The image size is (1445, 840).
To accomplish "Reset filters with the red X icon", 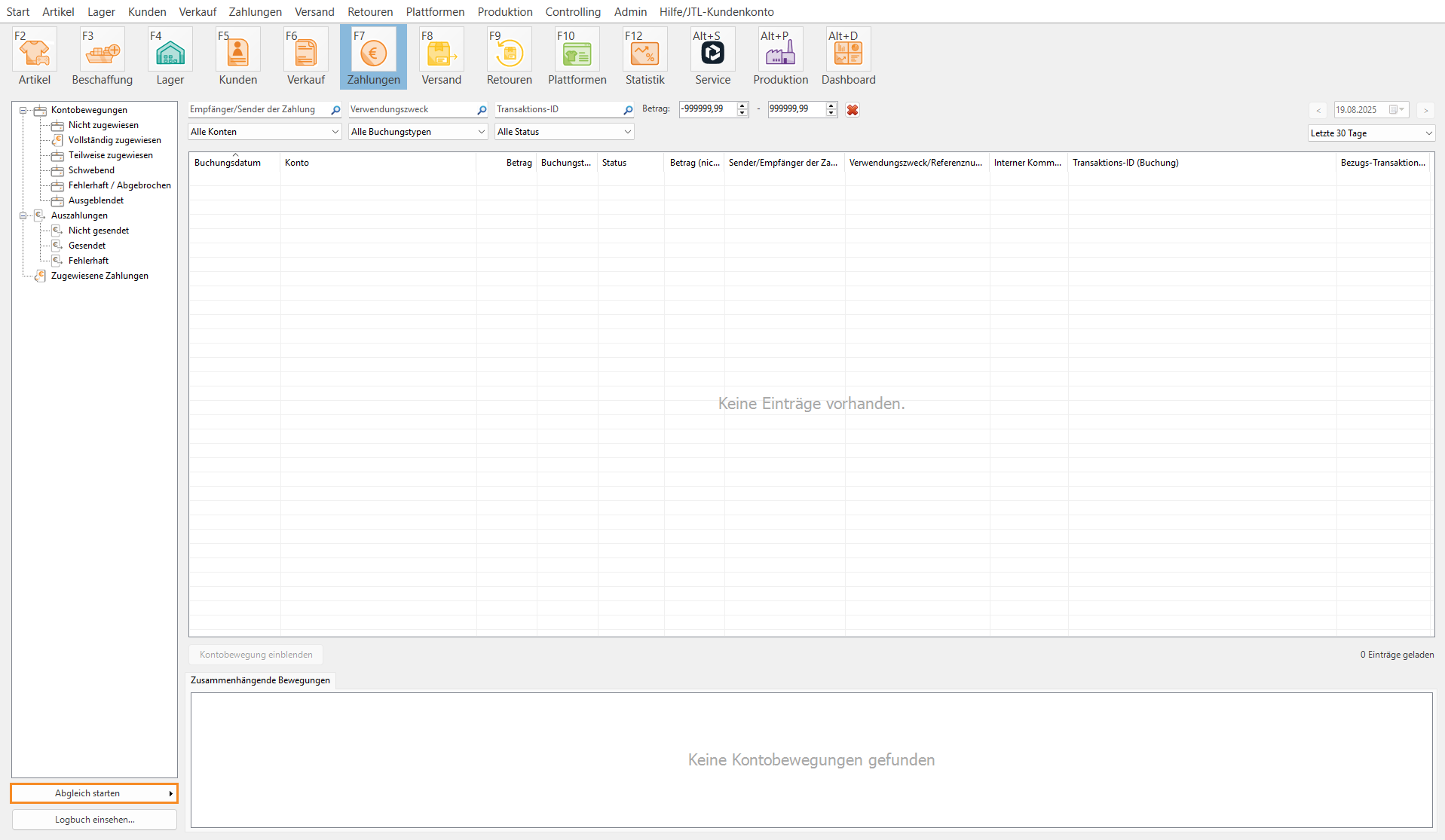I will point(853,110).
